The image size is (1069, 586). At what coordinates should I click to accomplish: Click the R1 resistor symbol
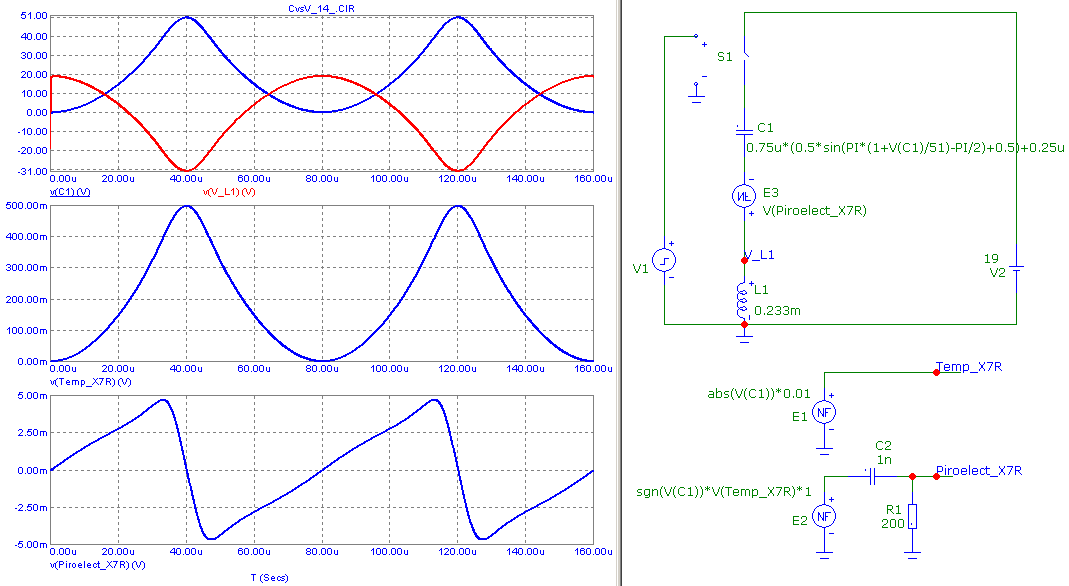913,516
